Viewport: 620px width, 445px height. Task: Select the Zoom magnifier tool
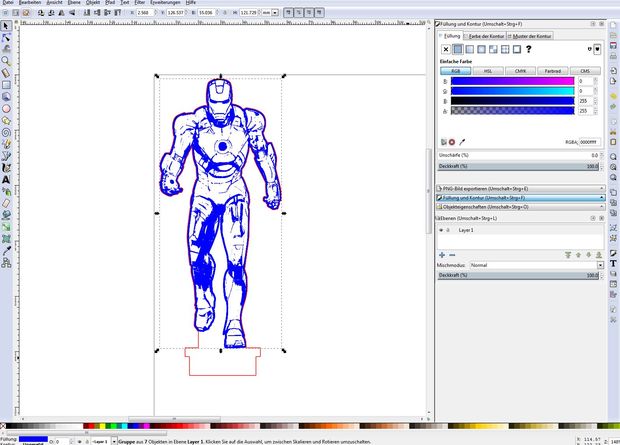[x=6, y=61]
